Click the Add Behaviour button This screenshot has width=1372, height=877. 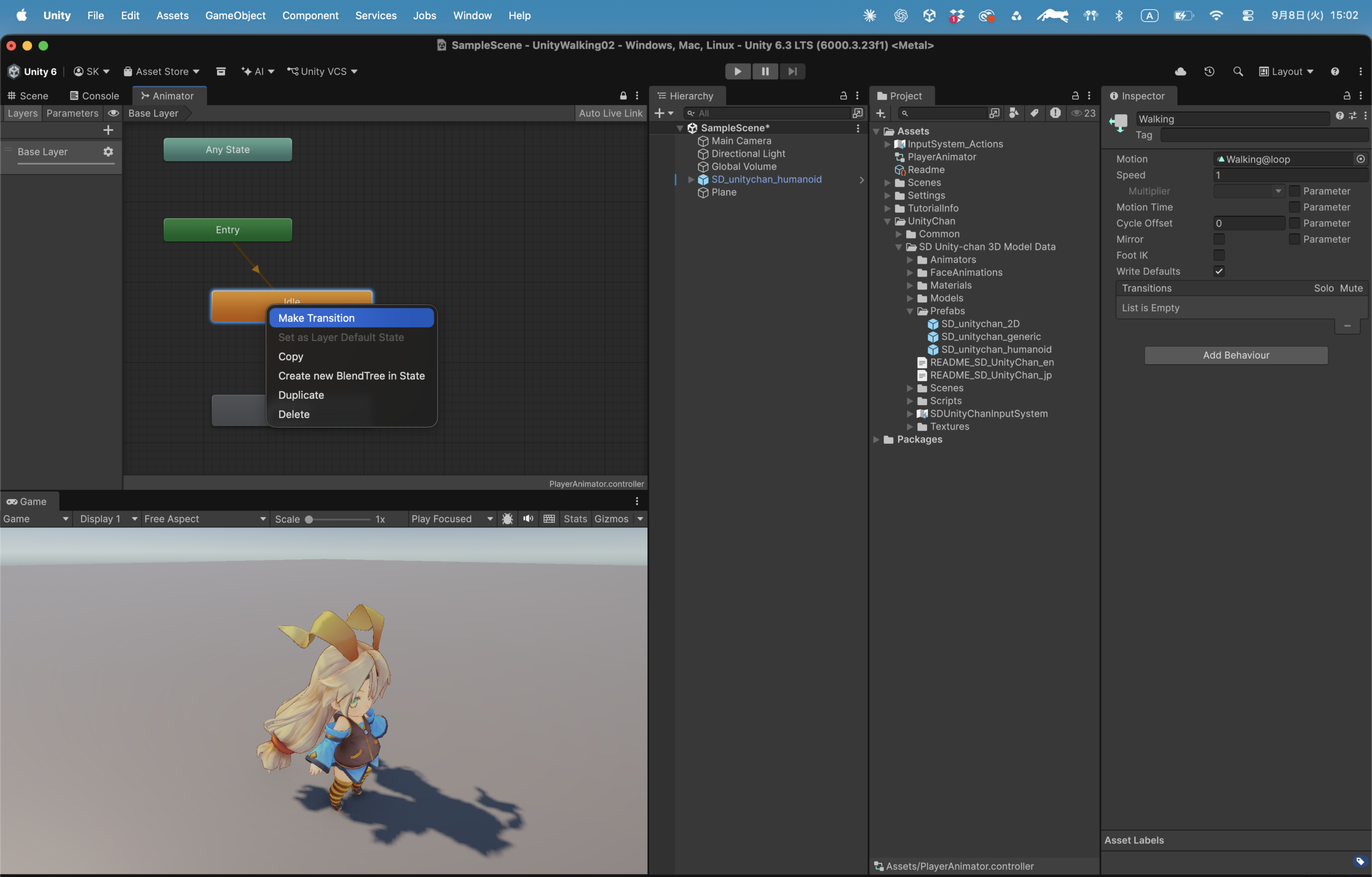click(x=1236, y=355)
